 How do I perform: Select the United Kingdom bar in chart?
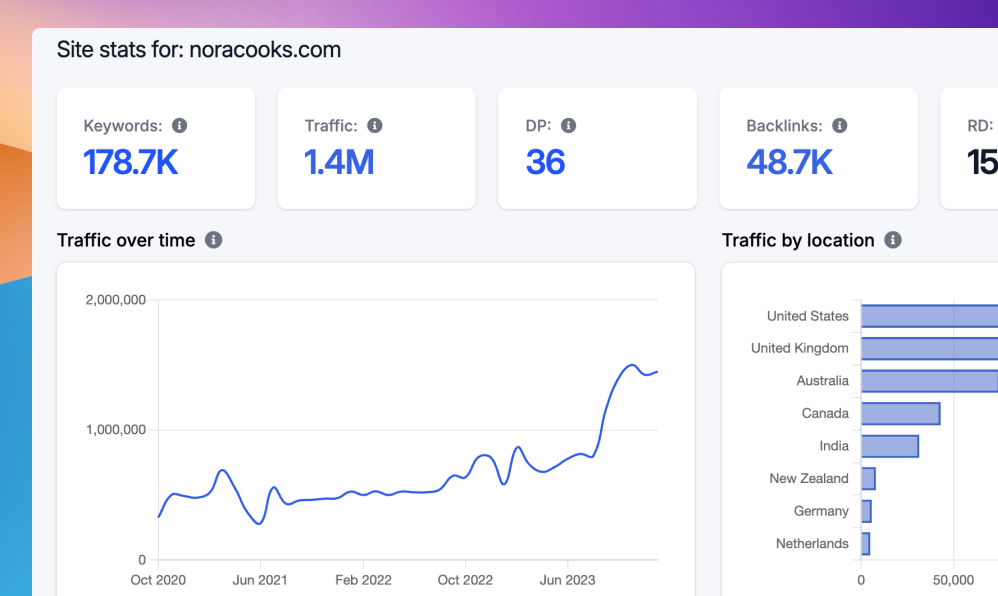928,348
